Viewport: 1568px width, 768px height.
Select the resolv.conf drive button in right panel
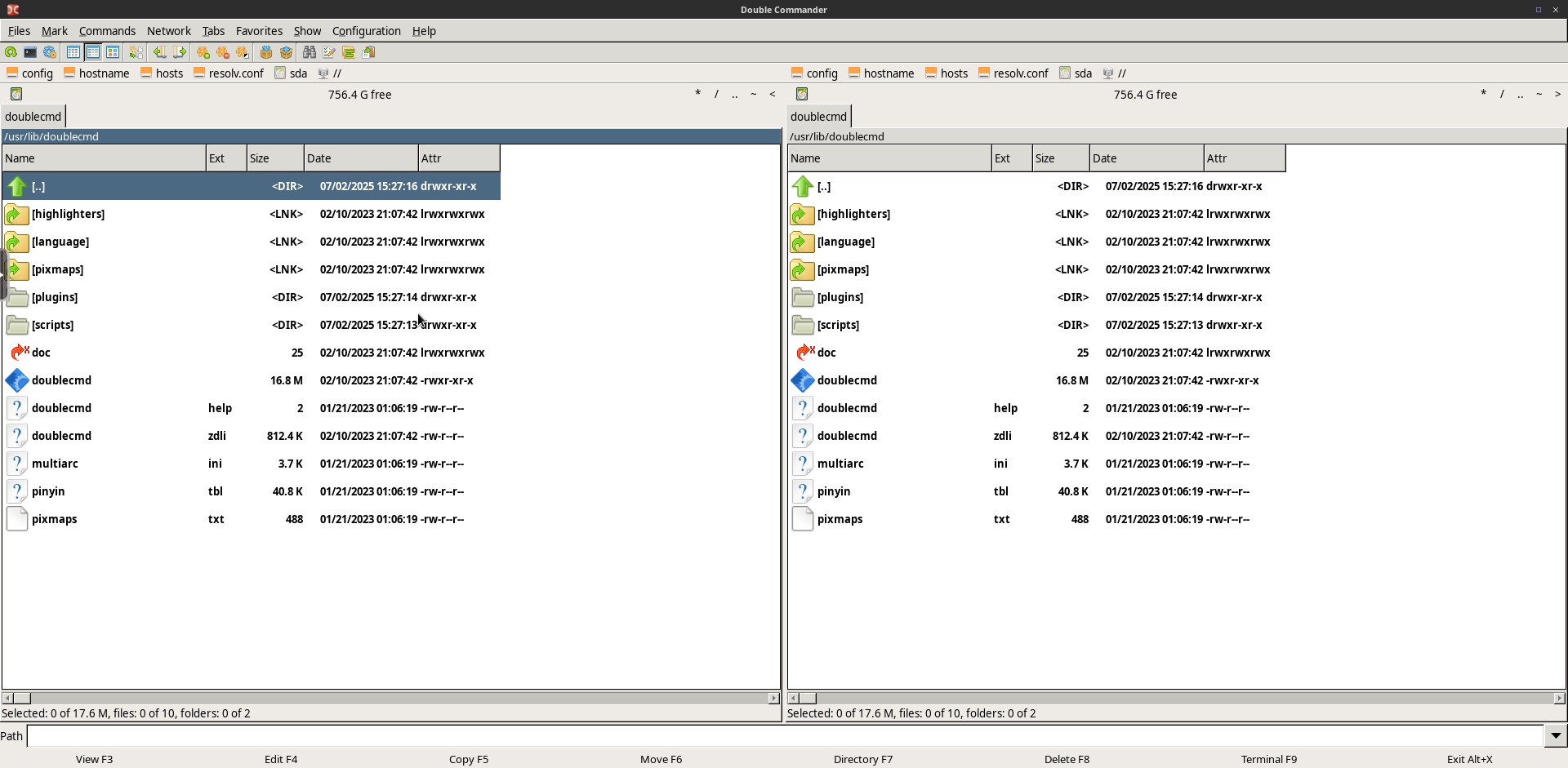click(x=1013, y=73)
